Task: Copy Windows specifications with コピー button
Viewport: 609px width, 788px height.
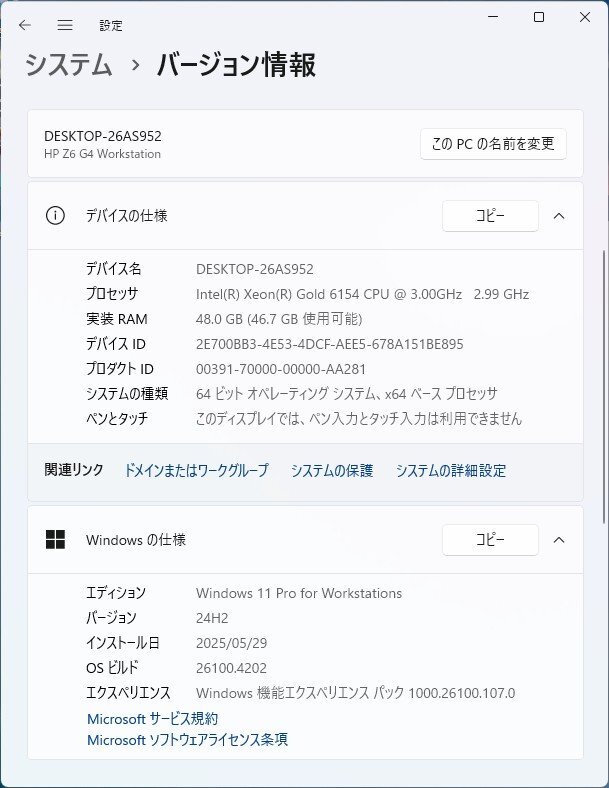Action: pyautogui.click(x=490, y=540)
